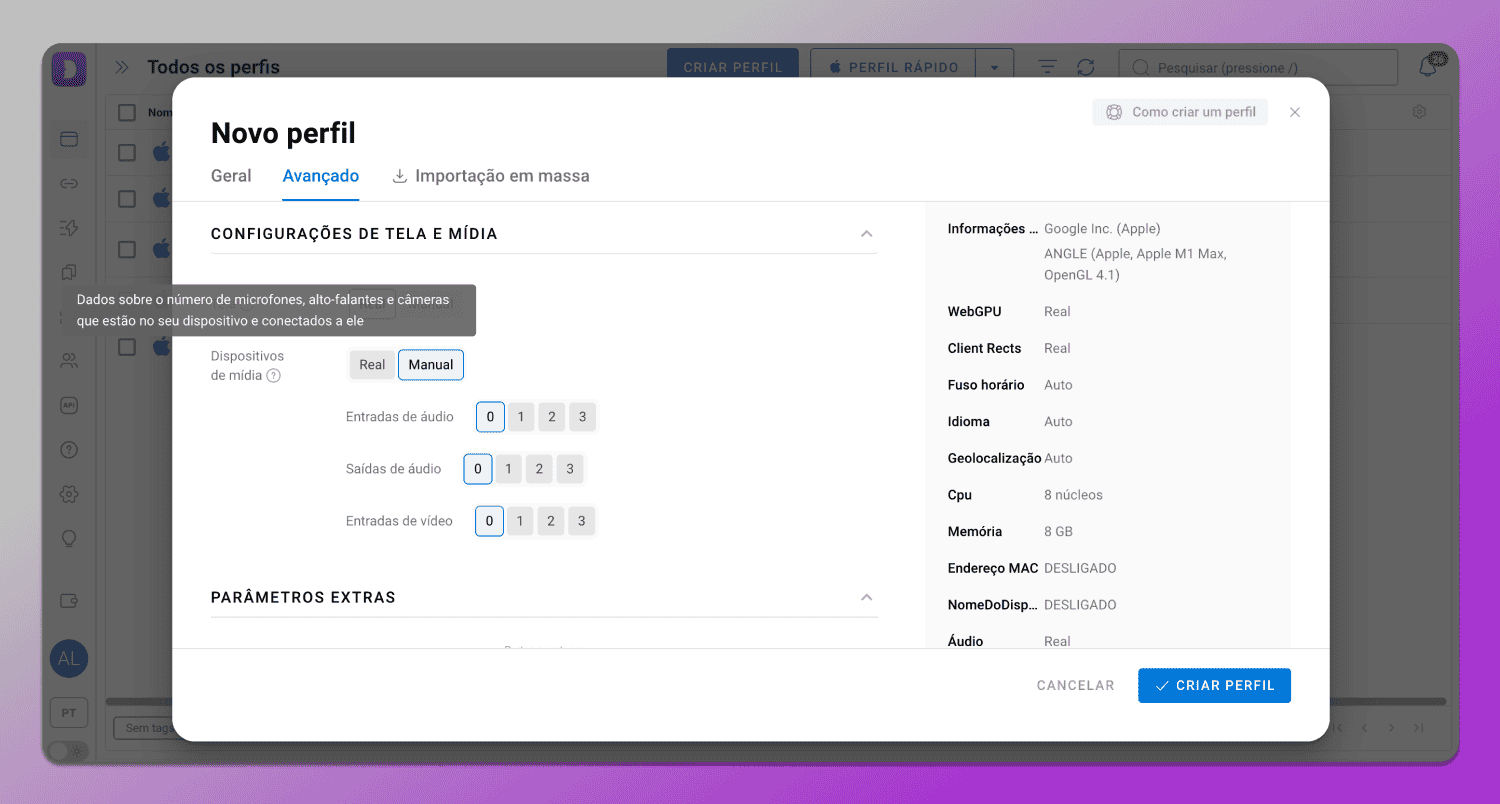Open the Importação em massa tab
The width and height of the screenshot is (1500, 804).
(x=491, y=176)
